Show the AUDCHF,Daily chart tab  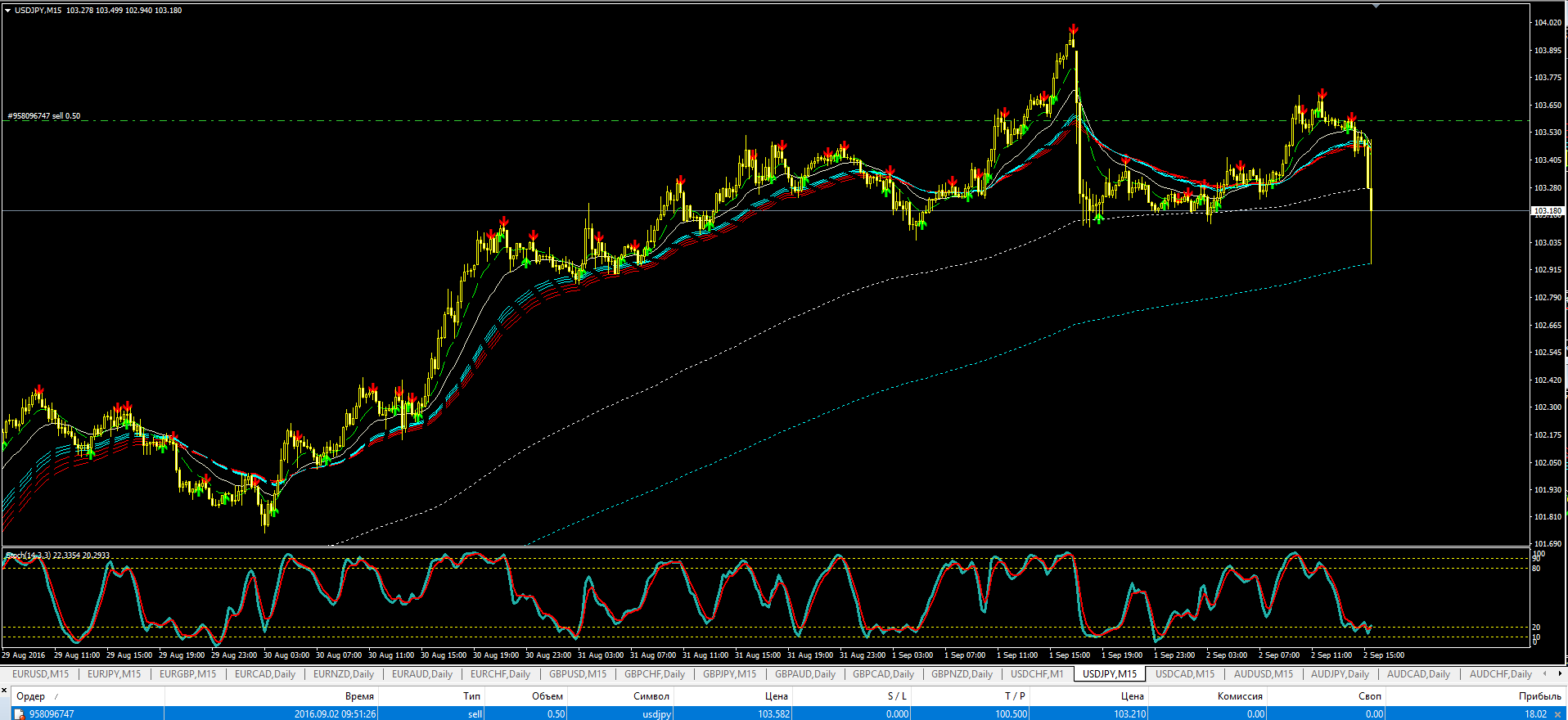pyautogui.click(x=1501, y=674)
